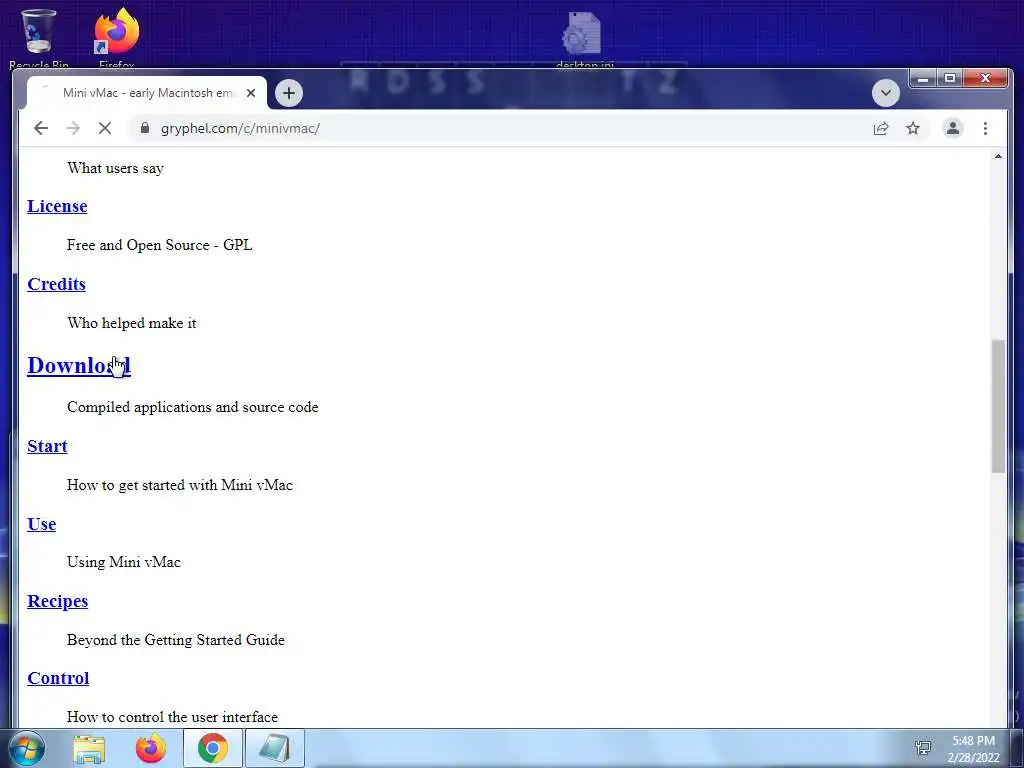Stop loading the page with X button
Screen dimensions: 1024x768
[x=104, y=129]
